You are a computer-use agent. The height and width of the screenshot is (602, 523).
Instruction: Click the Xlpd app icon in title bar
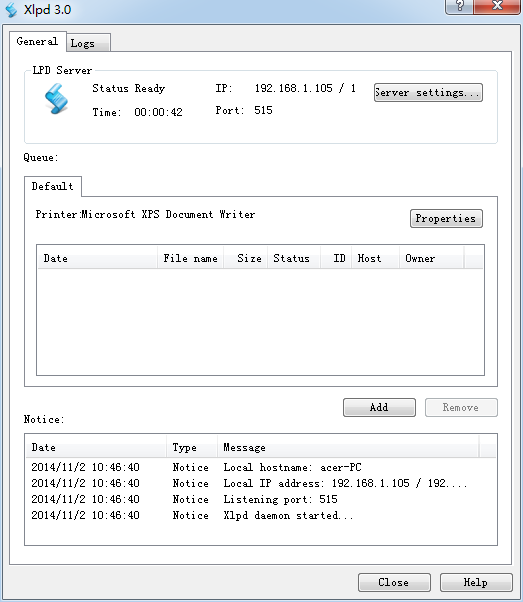(x=11, y=10)
